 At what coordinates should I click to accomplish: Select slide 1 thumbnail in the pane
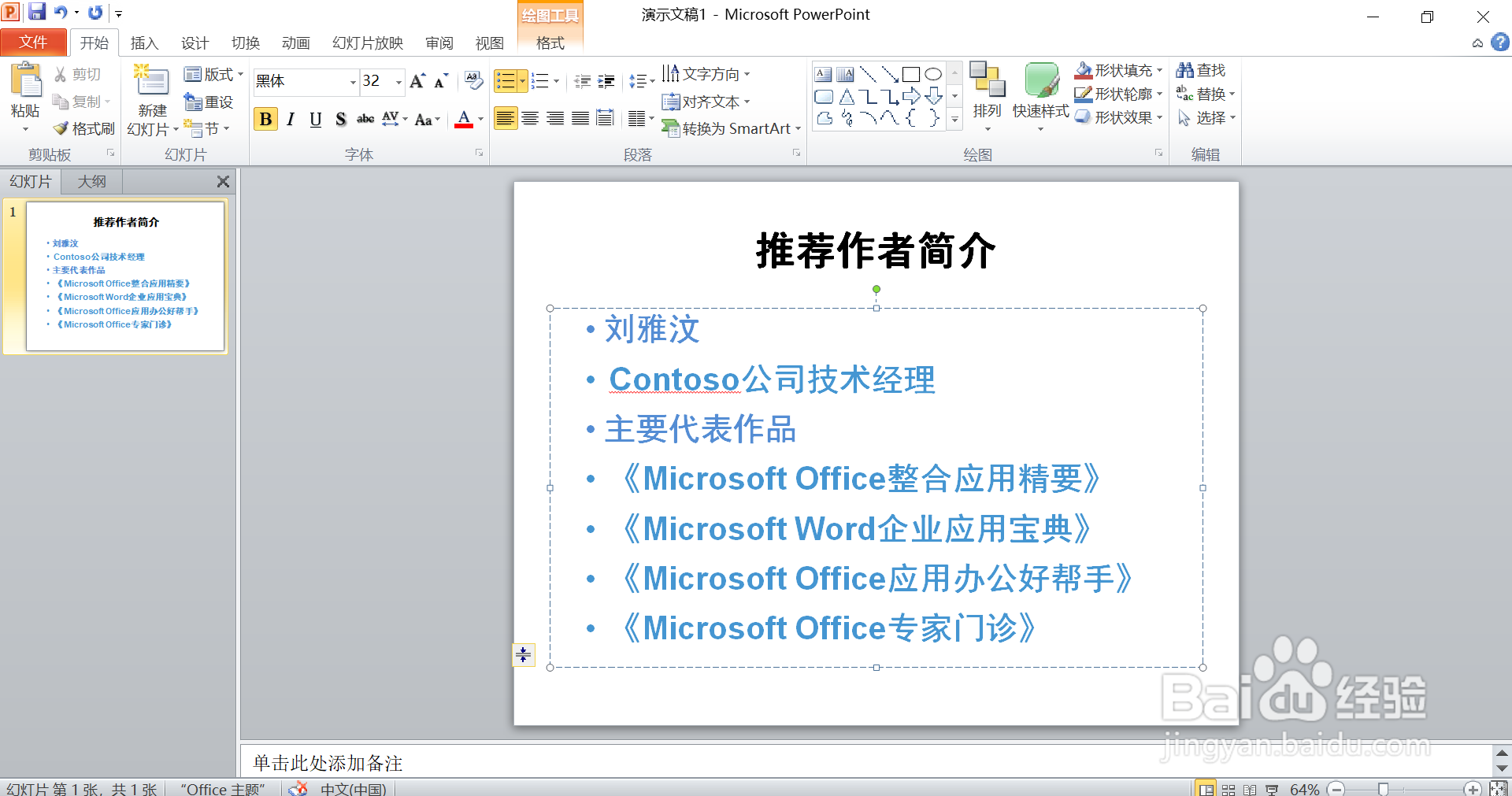[x=125, y=276]
